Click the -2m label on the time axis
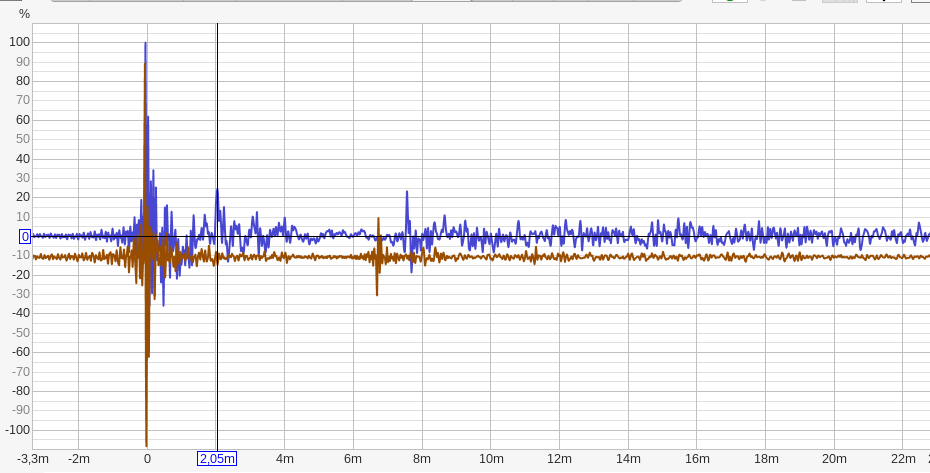Image resolution: width=930 pixels, height=473 pixels. [78, 459]
